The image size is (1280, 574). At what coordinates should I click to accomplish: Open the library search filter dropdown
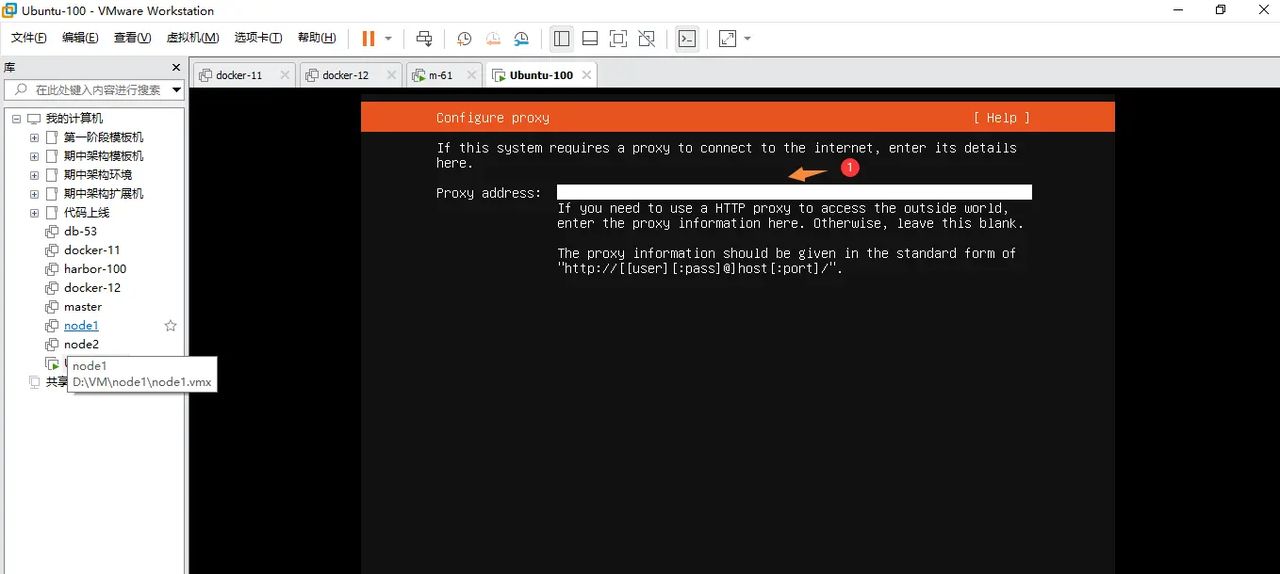click(177, 89)
